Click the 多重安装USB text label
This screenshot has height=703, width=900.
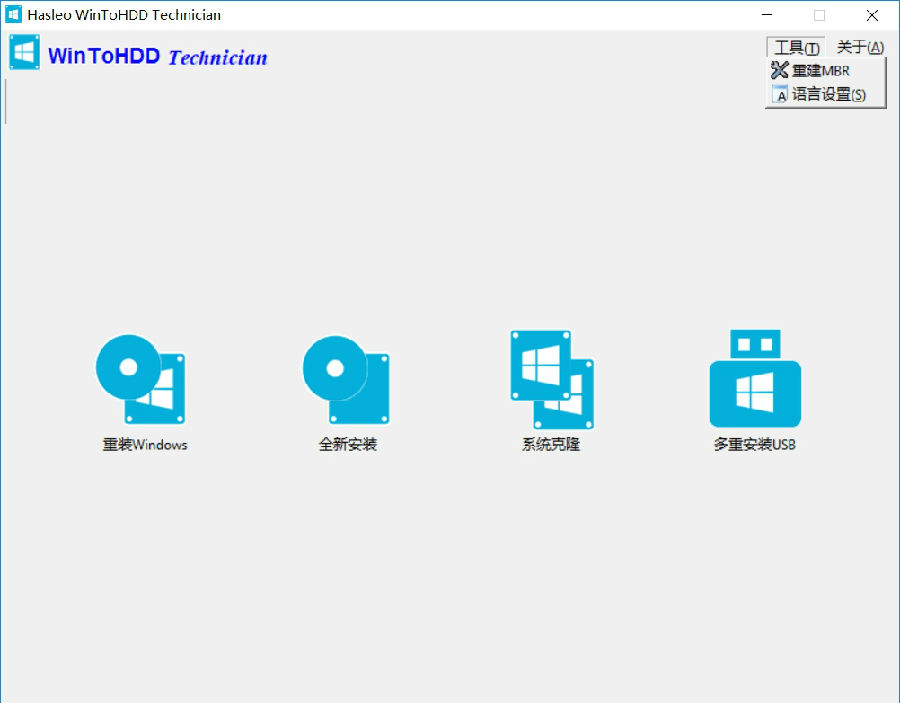coord(755,444)
